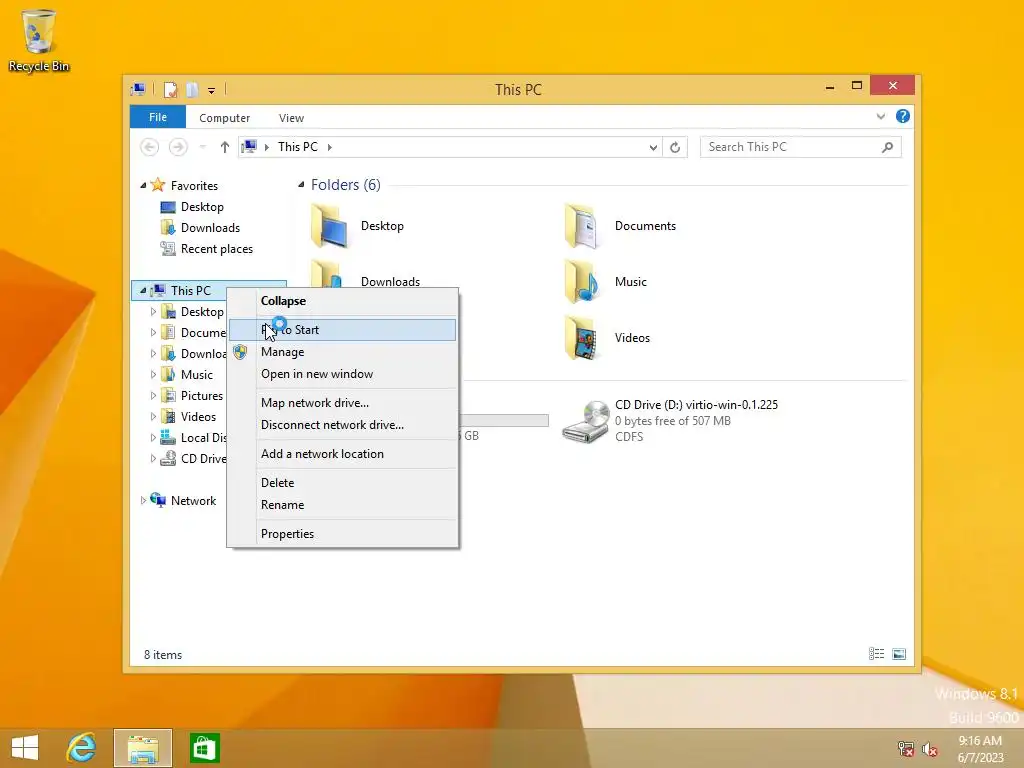Viewport: 1024px width, 768px height.
Task: Choose Disconnect network drive option
Action: tap(343, 425)
